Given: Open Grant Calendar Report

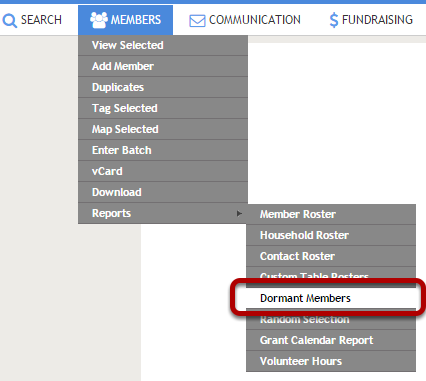Looking at the screenshot, I should (x=331, y=340).
